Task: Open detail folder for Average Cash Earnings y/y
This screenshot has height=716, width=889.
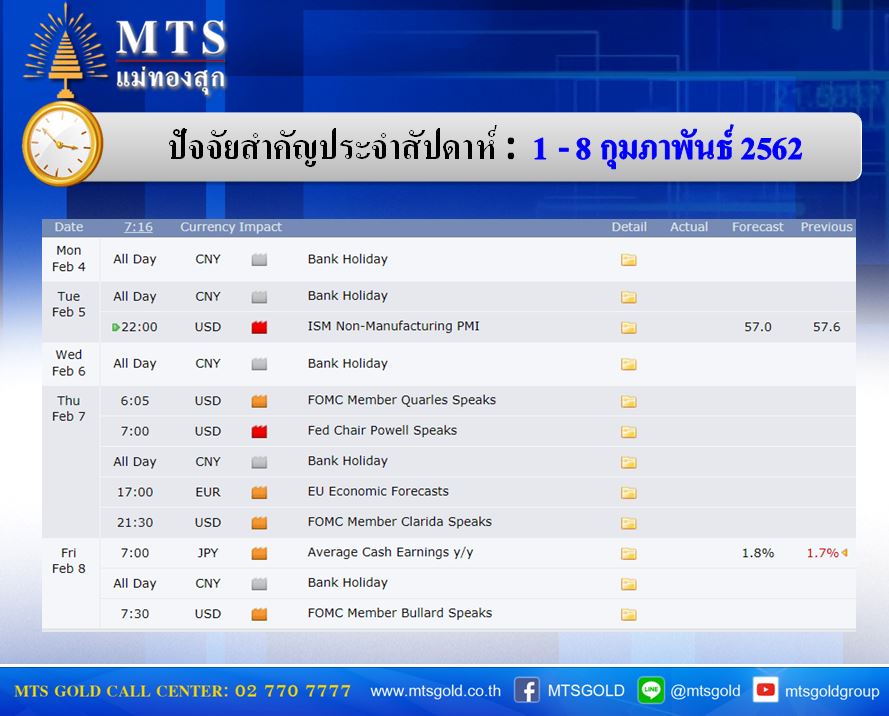Action: [x=628, y=554]
